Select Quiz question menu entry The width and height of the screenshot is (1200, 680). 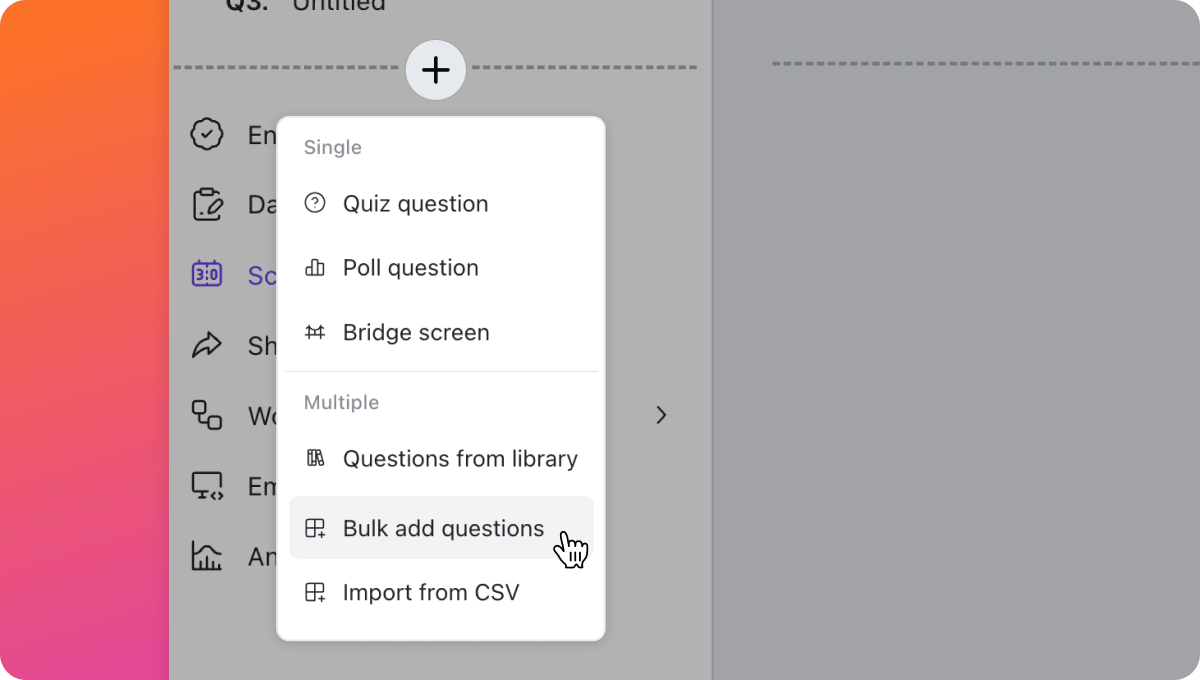pyautogui.click(x=441, y=204)
